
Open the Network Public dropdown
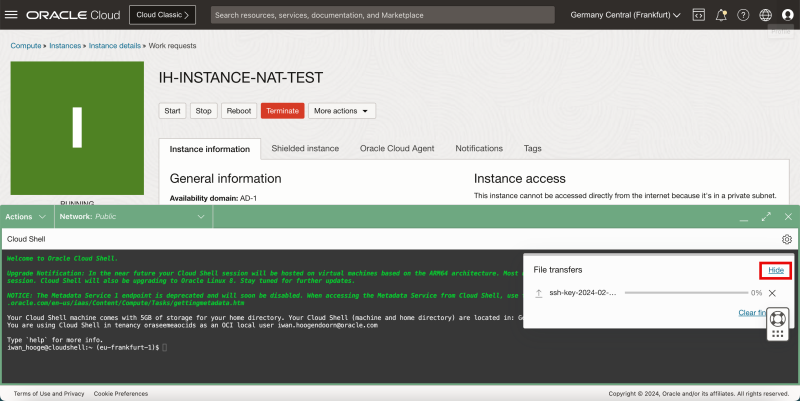[132, 217]
